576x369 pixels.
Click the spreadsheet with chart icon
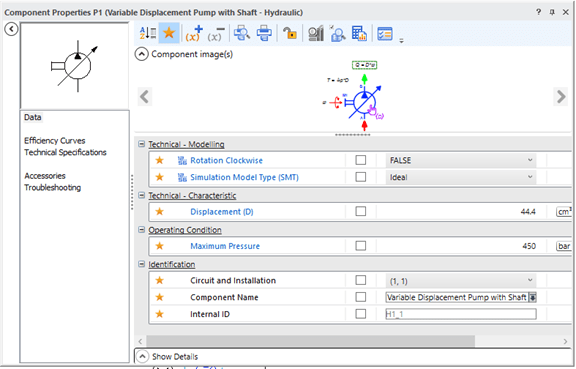point(359,33)
